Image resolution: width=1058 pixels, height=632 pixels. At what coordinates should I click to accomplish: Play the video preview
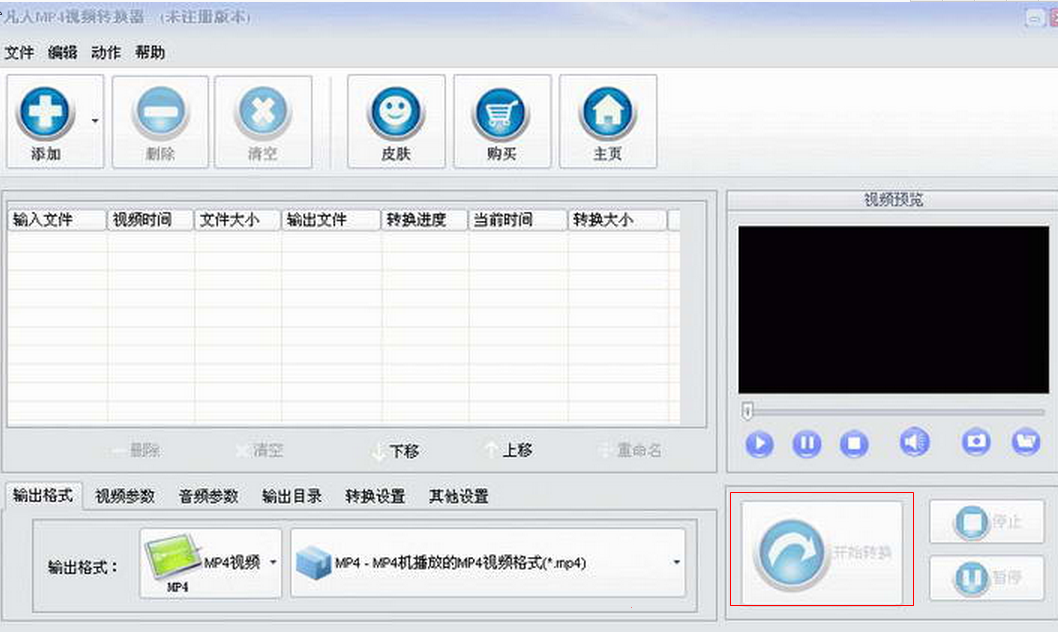[759, 443]
